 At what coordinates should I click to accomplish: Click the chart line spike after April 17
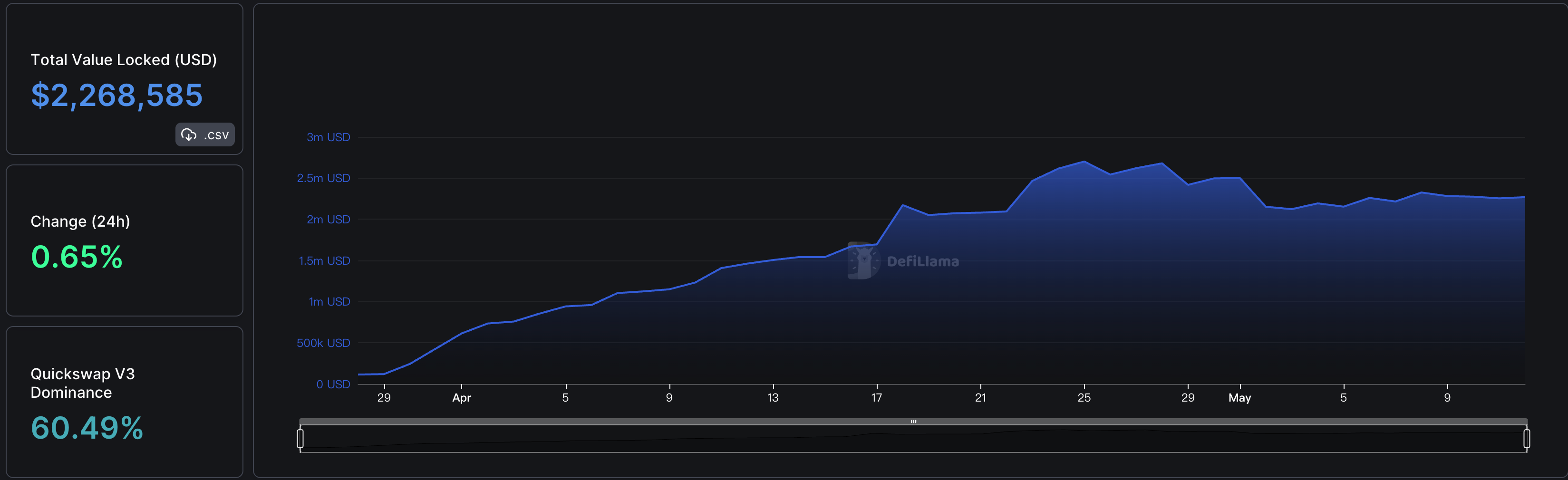(x=903, y=205)
